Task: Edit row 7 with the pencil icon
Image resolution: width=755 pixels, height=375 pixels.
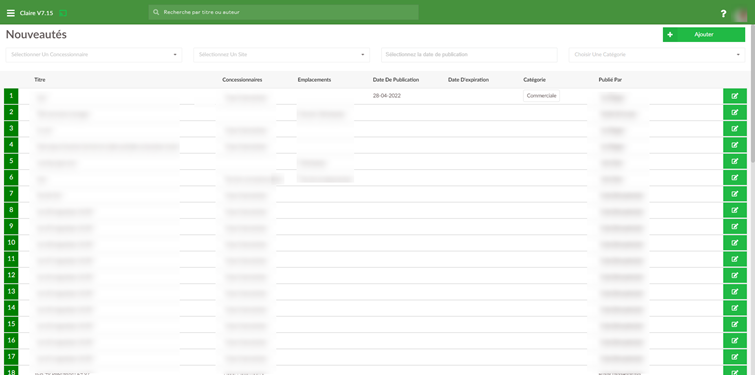Action: point(735,194)
